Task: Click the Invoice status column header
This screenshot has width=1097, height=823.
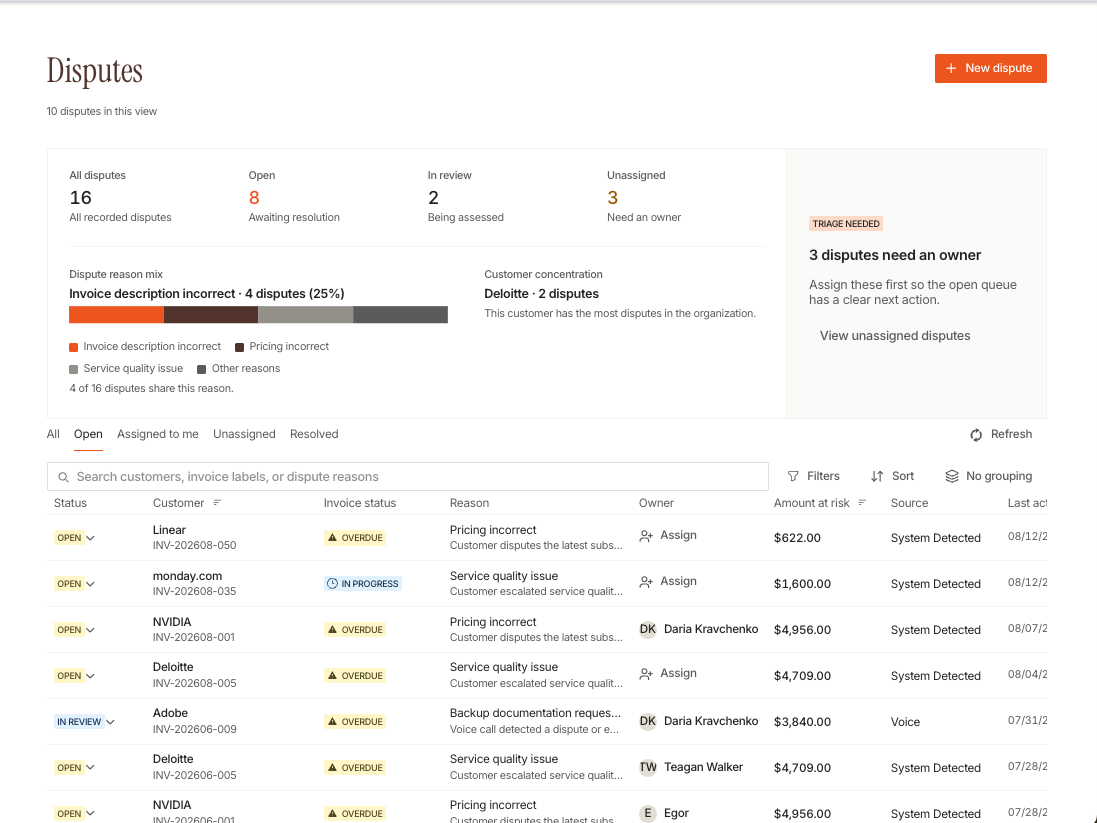Action: tap(360, 503)
